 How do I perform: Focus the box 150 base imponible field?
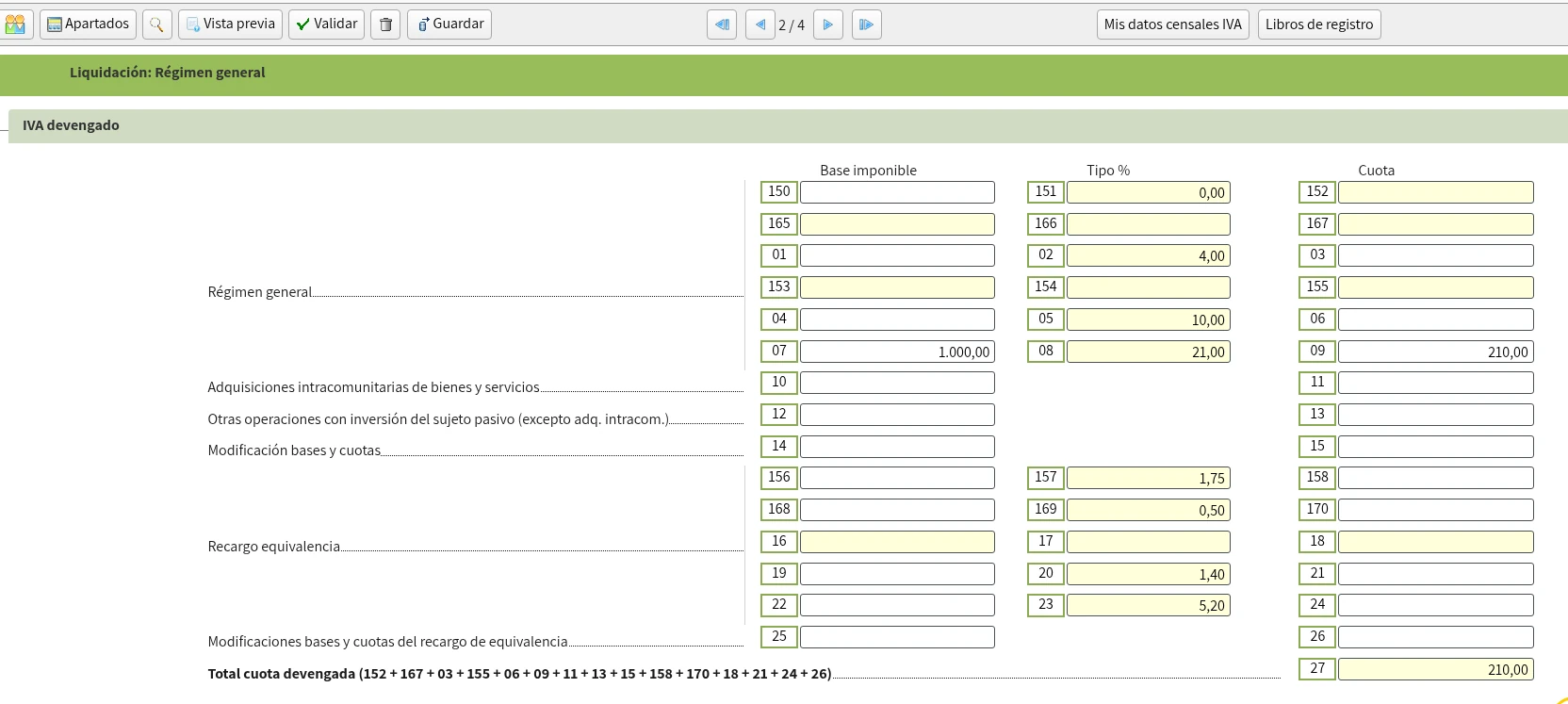896,192
